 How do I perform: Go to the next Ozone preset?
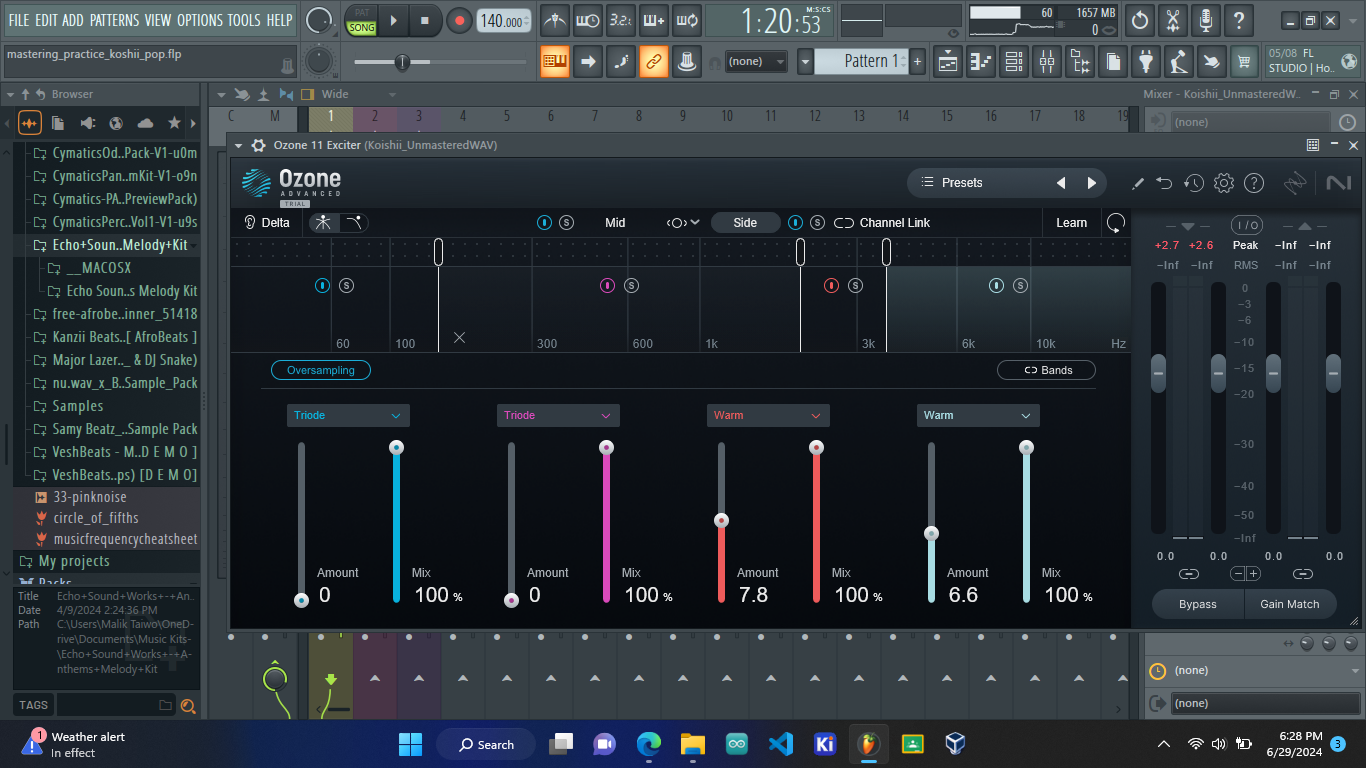pyautogui.click(x=1092, y=183)
